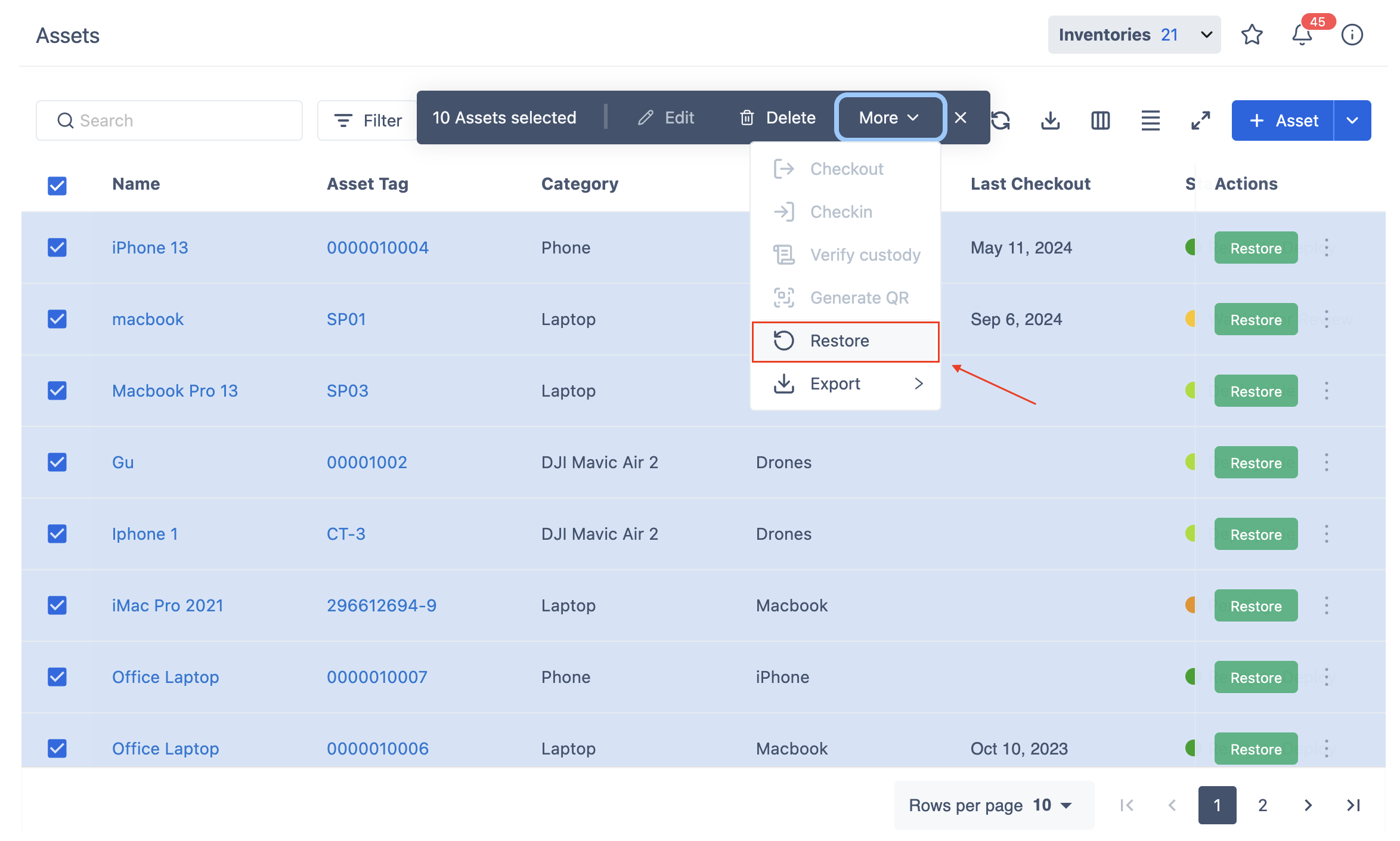Click Delete in the selection bar
Screen dimensions: 1400x841
(x=778, y=118)
